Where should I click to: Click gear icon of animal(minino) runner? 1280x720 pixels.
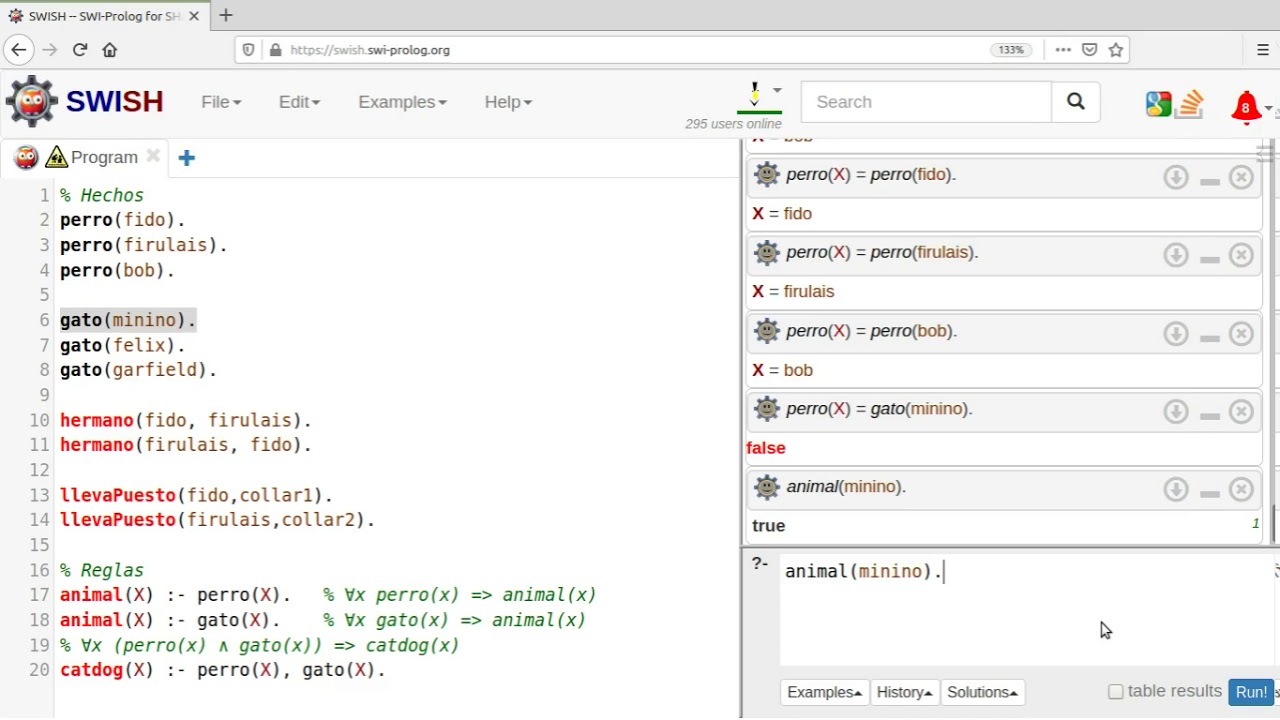767,487
